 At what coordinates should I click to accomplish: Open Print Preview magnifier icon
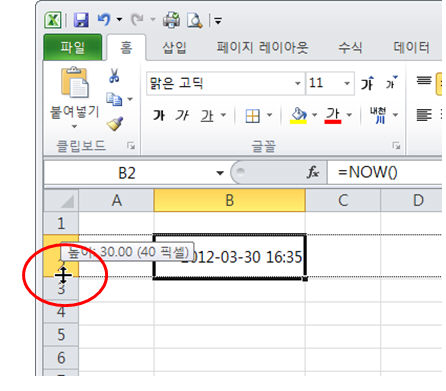(x=194, y=20)
